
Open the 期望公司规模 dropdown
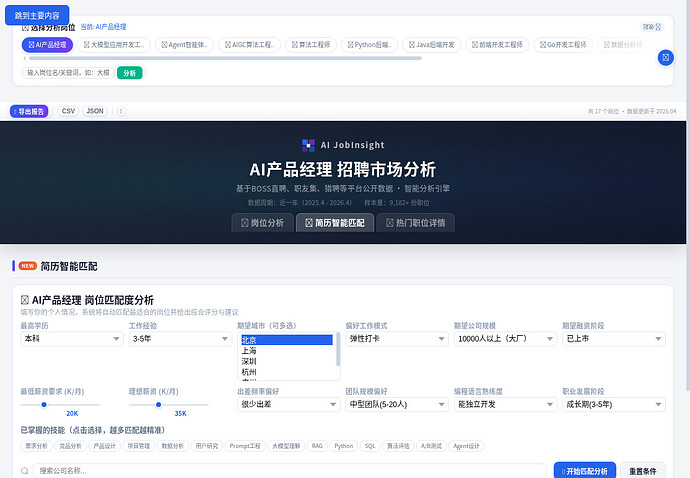point(505,339)
